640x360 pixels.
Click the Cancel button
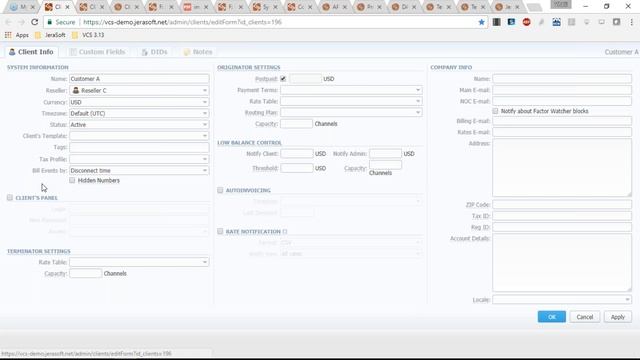584,317
